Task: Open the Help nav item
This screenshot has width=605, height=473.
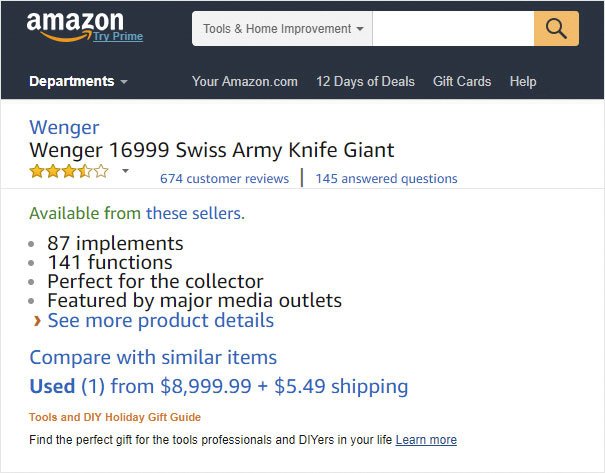Action: coord(523,81)
